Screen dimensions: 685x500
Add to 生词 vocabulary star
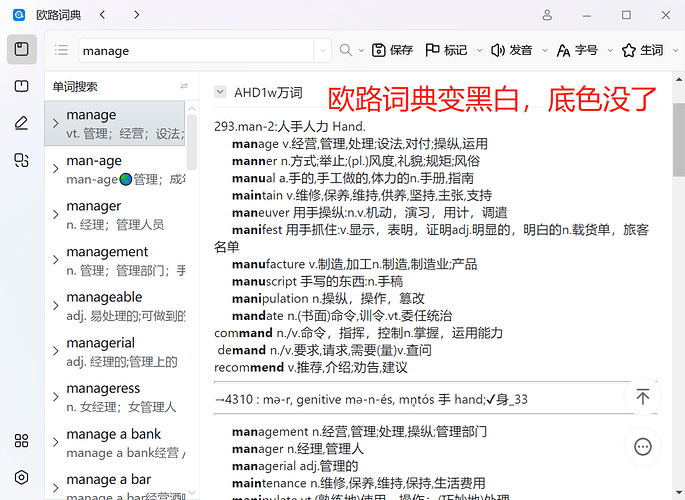(643, 50)
